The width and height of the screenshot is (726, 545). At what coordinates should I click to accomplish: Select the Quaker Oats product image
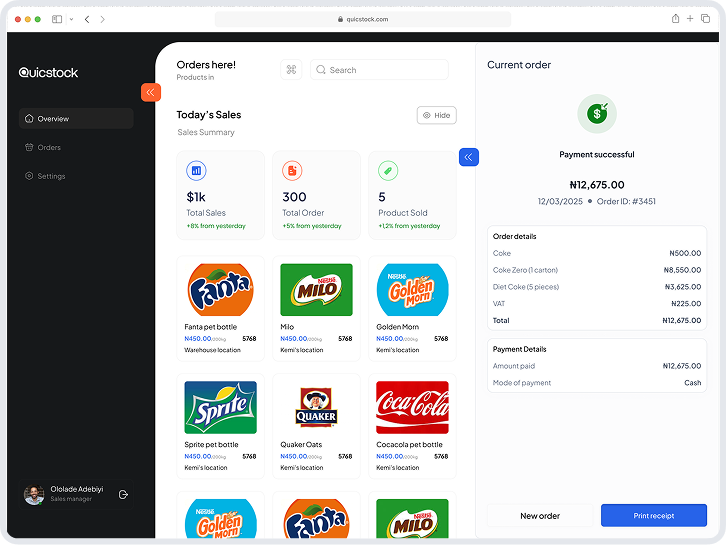[x=317, y=407]
